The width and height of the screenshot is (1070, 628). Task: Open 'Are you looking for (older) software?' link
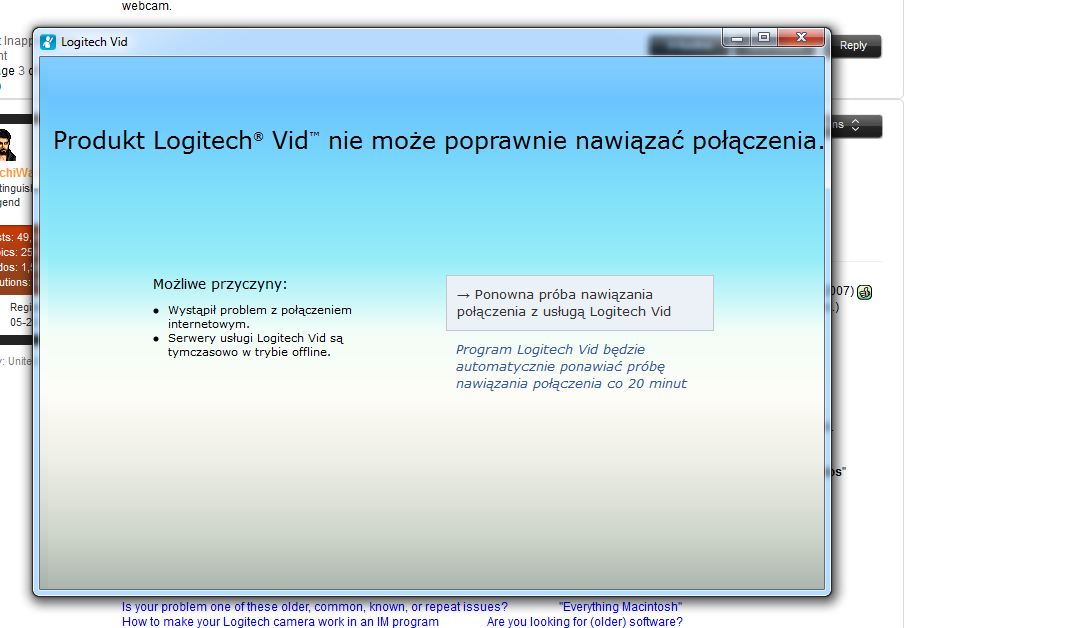click(584, 622)
